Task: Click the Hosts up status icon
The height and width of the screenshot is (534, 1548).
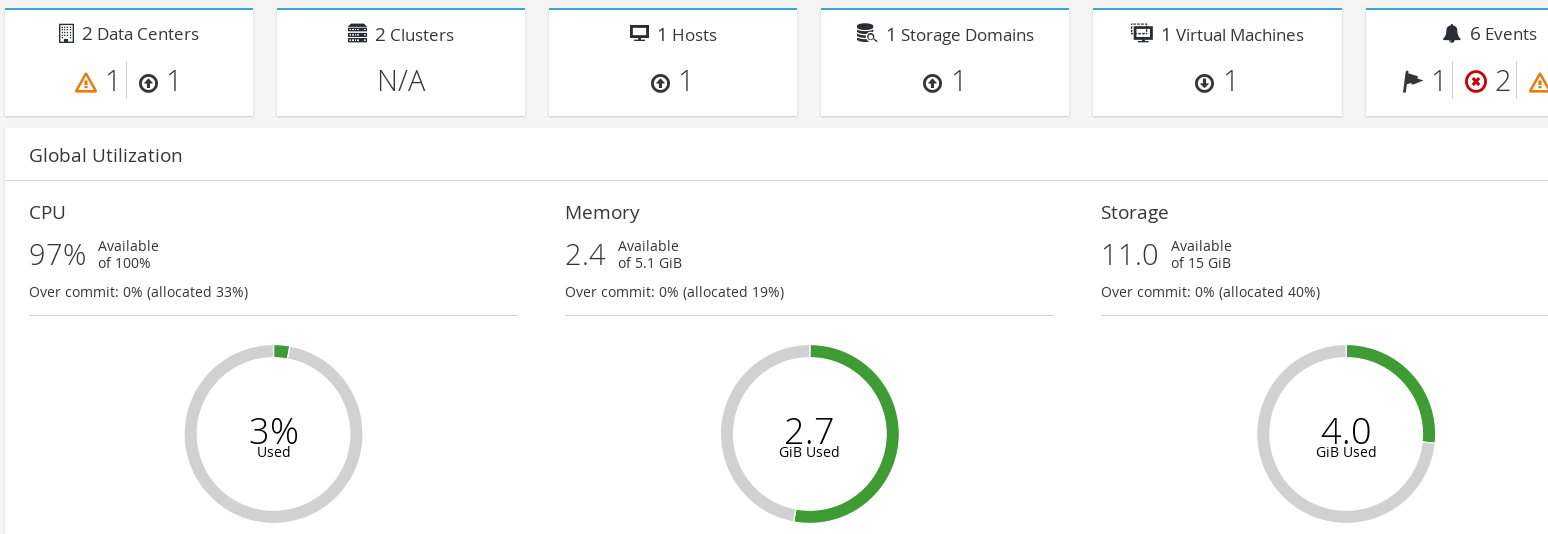Action: (x=660, y=84)
